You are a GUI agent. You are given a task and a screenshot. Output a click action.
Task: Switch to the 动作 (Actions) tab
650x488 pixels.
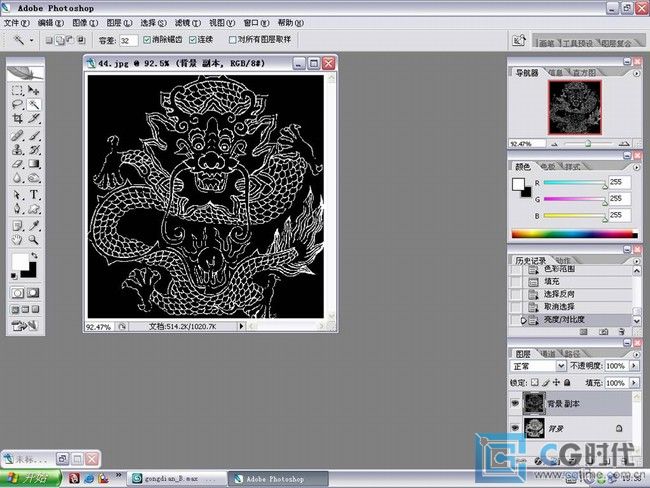(x=563, y=260)
